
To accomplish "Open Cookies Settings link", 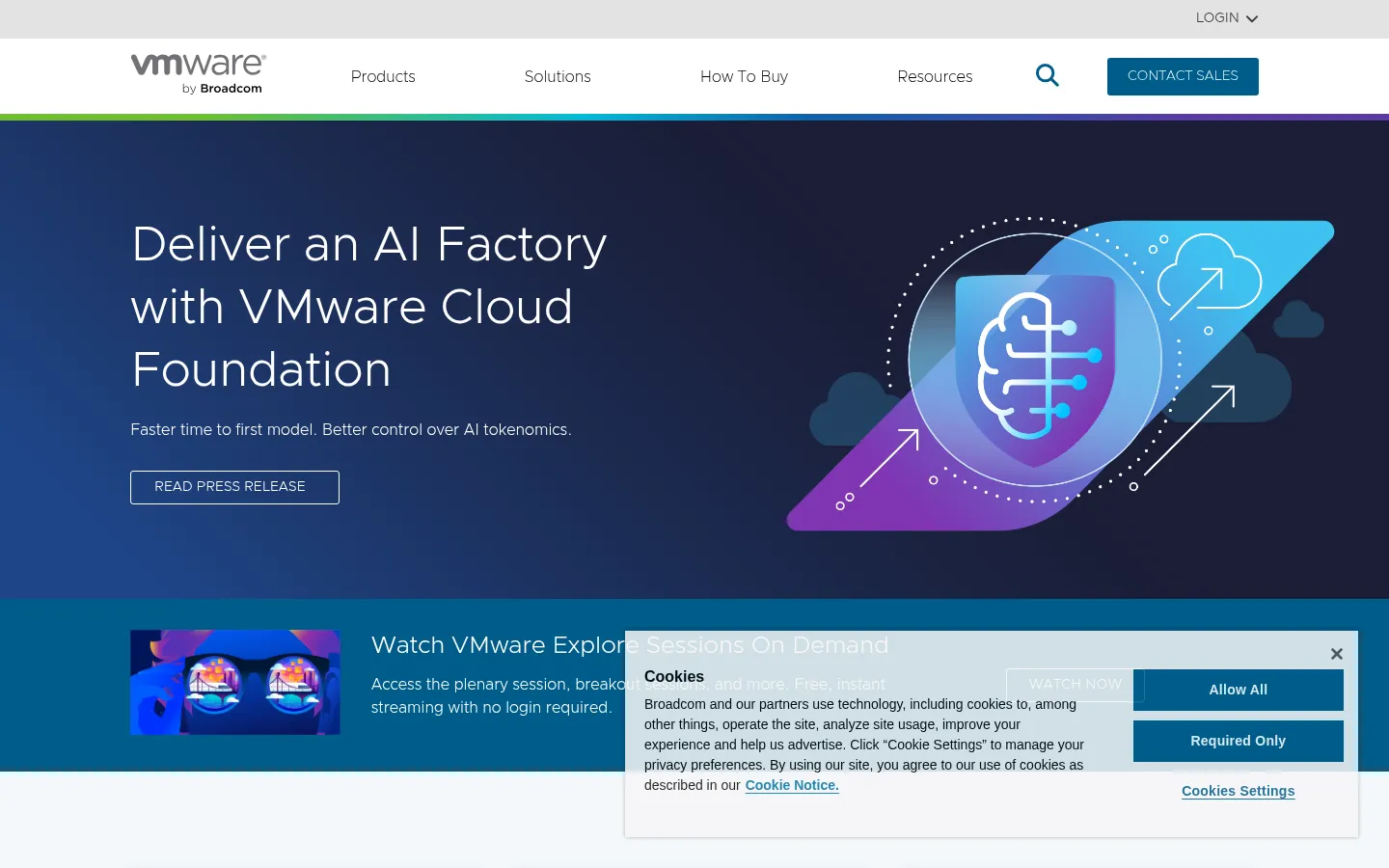I will point(1239,791).
